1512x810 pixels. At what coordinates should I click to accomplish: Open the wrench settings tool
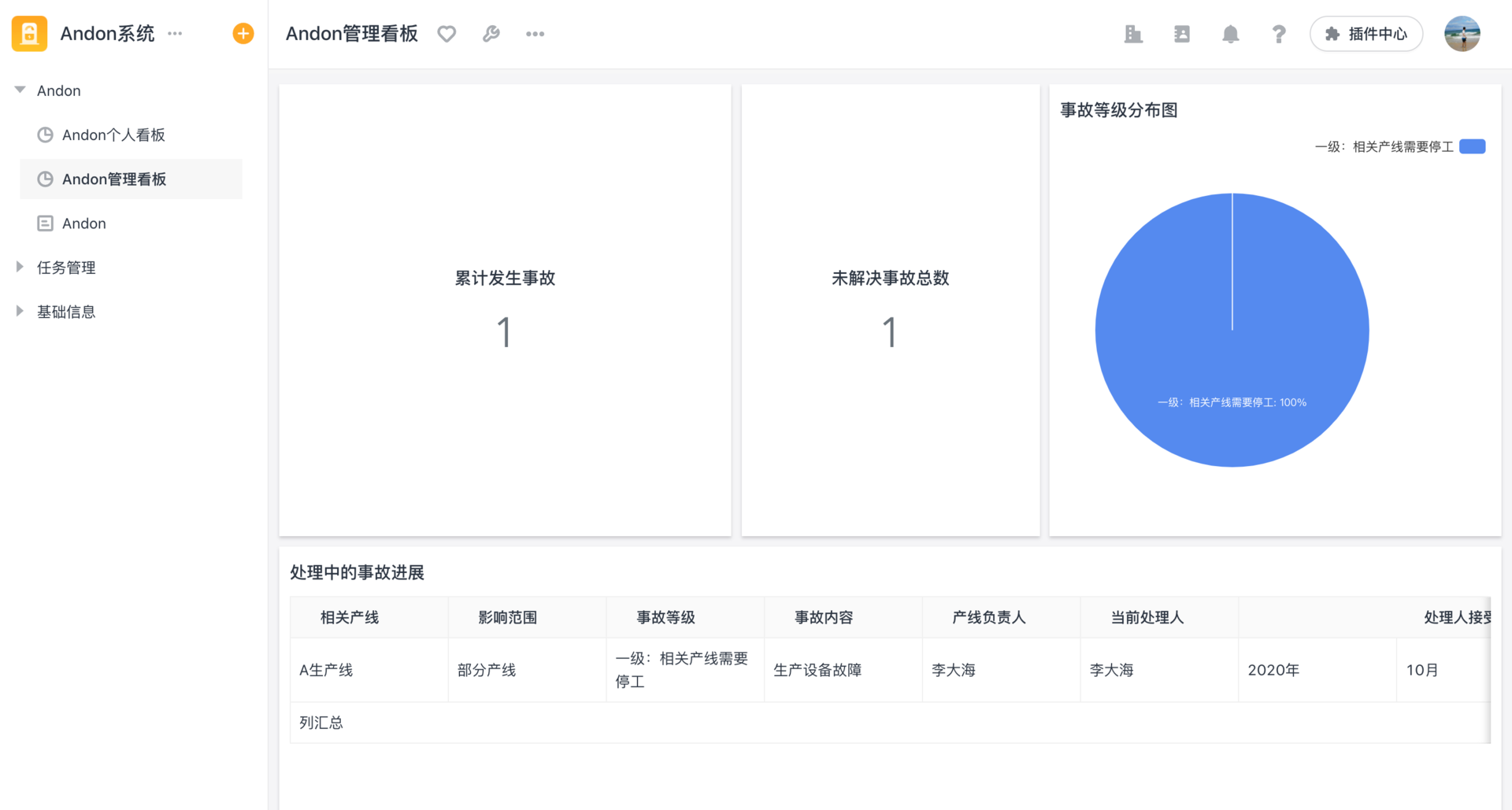491,34
